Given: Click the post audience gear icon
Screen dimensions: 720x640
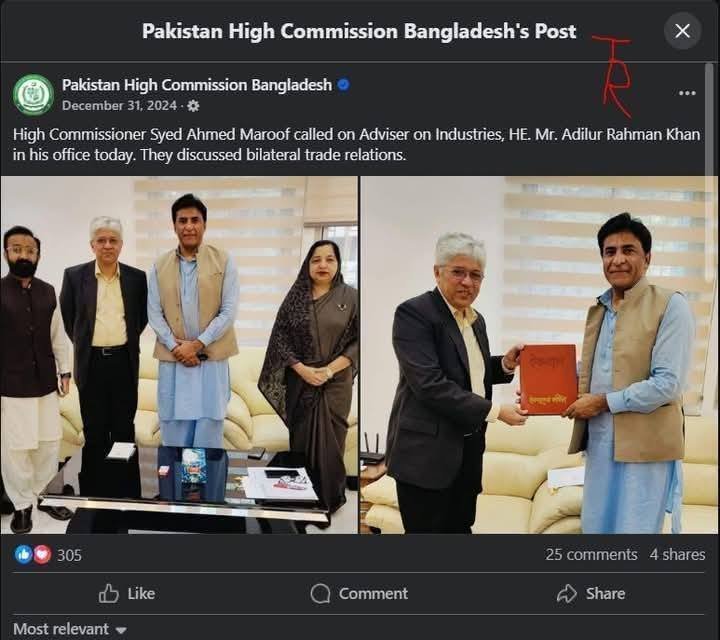Looking at the screenshot, I should click(x=193, y=106).
